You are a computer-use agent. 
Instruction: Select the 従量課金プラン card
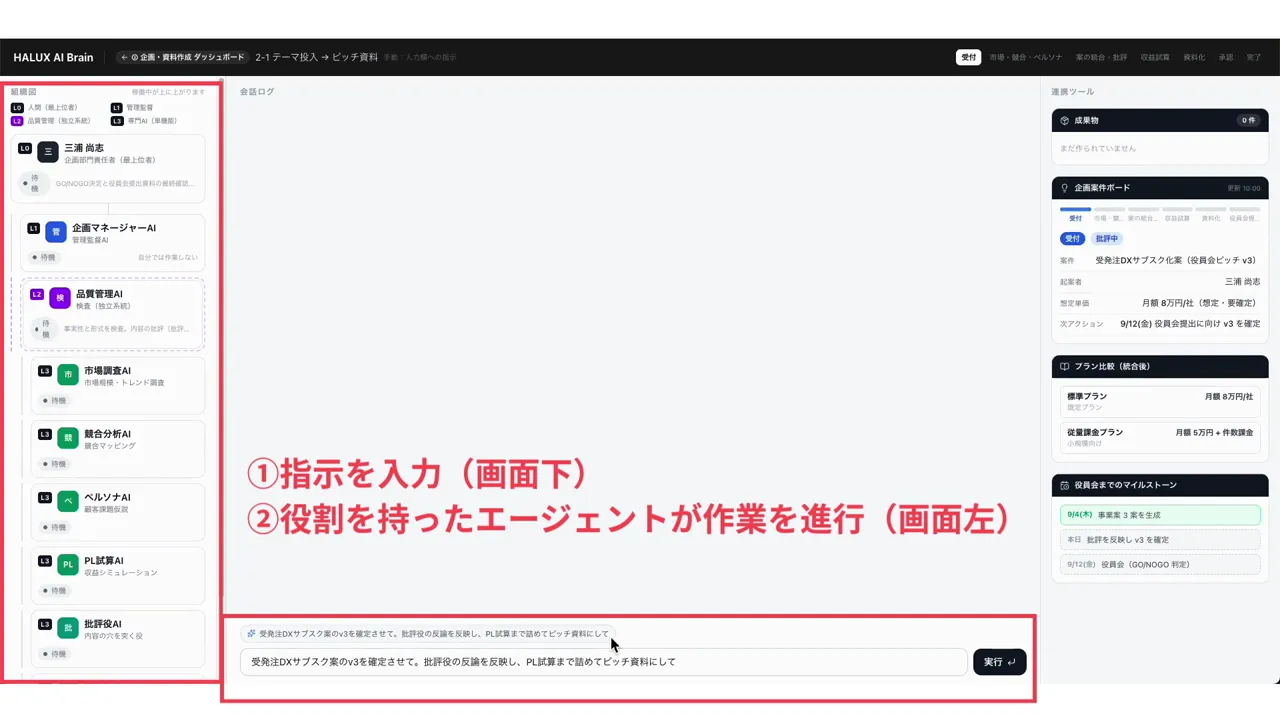(1160, 437)
